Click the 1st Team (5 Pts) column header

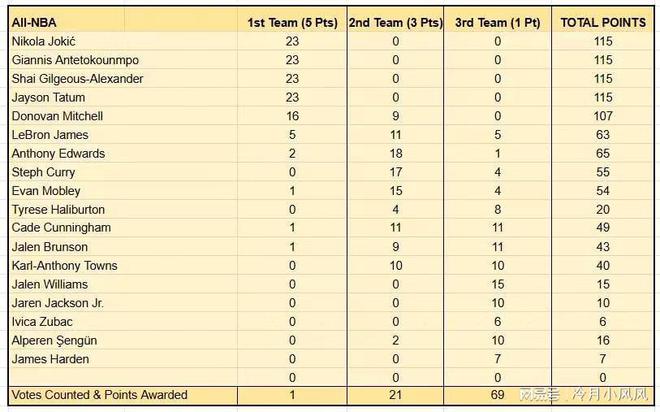pyautogui.click(x=292, y=22)
